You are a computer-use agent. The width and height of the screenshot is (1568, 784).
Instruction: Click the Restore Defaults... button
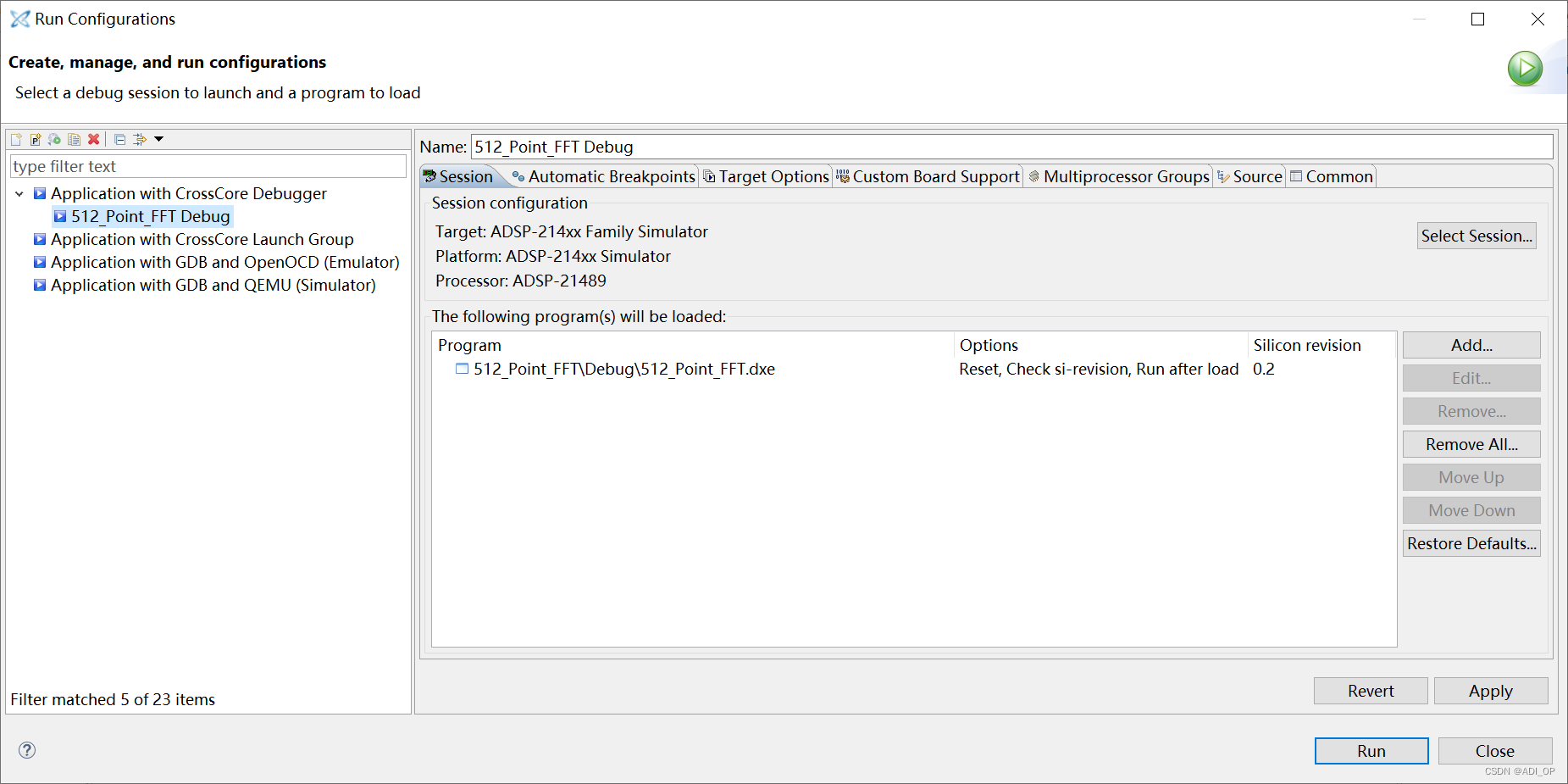click(1471, 543)
